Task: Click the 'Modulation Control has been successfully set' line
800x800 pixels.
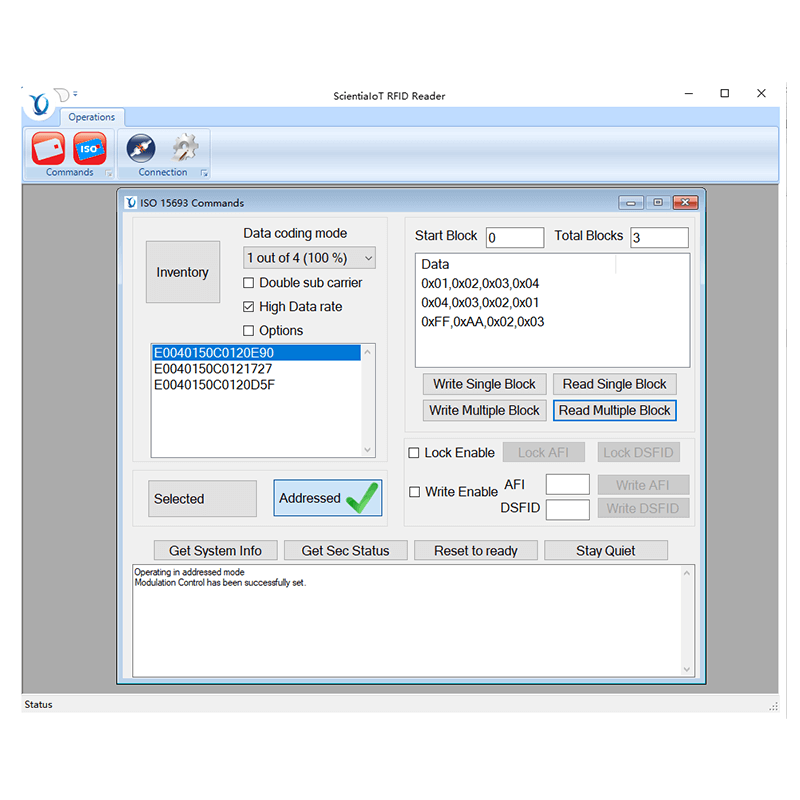Action: tap(220, 583)
